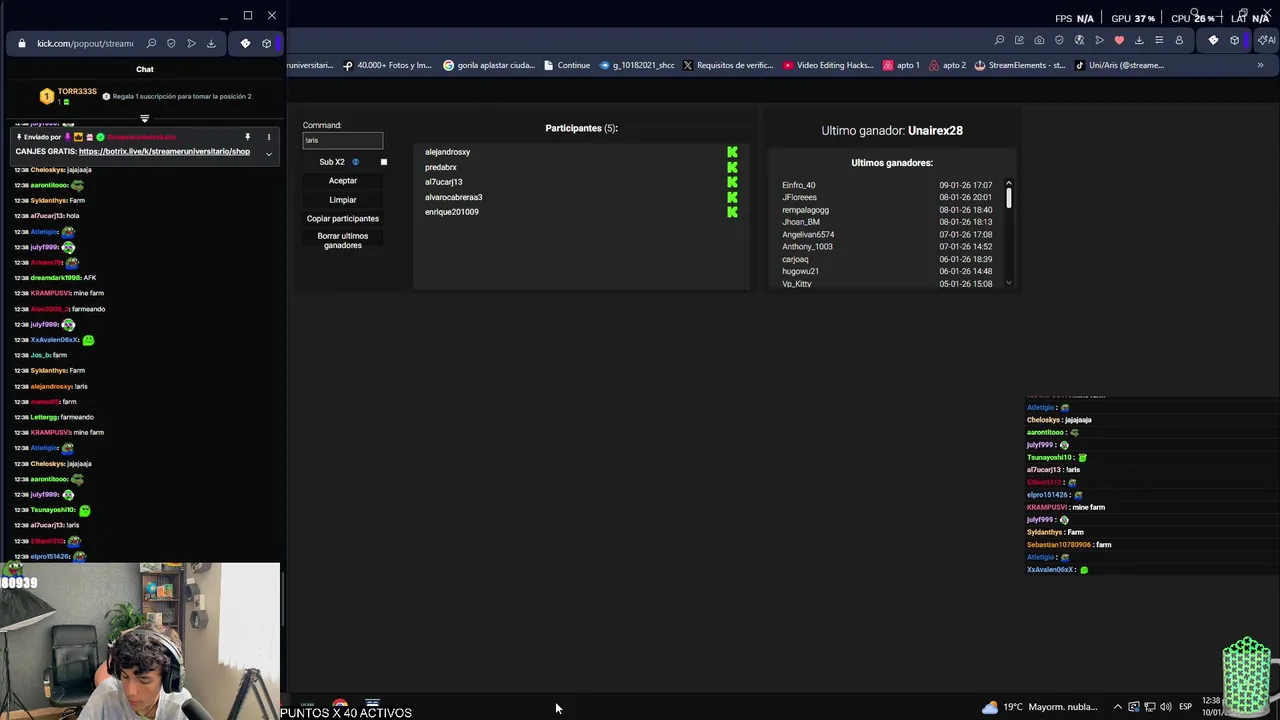Click the Command input field
This screenshot has height=720, width=1280.
tap(342, 140)
